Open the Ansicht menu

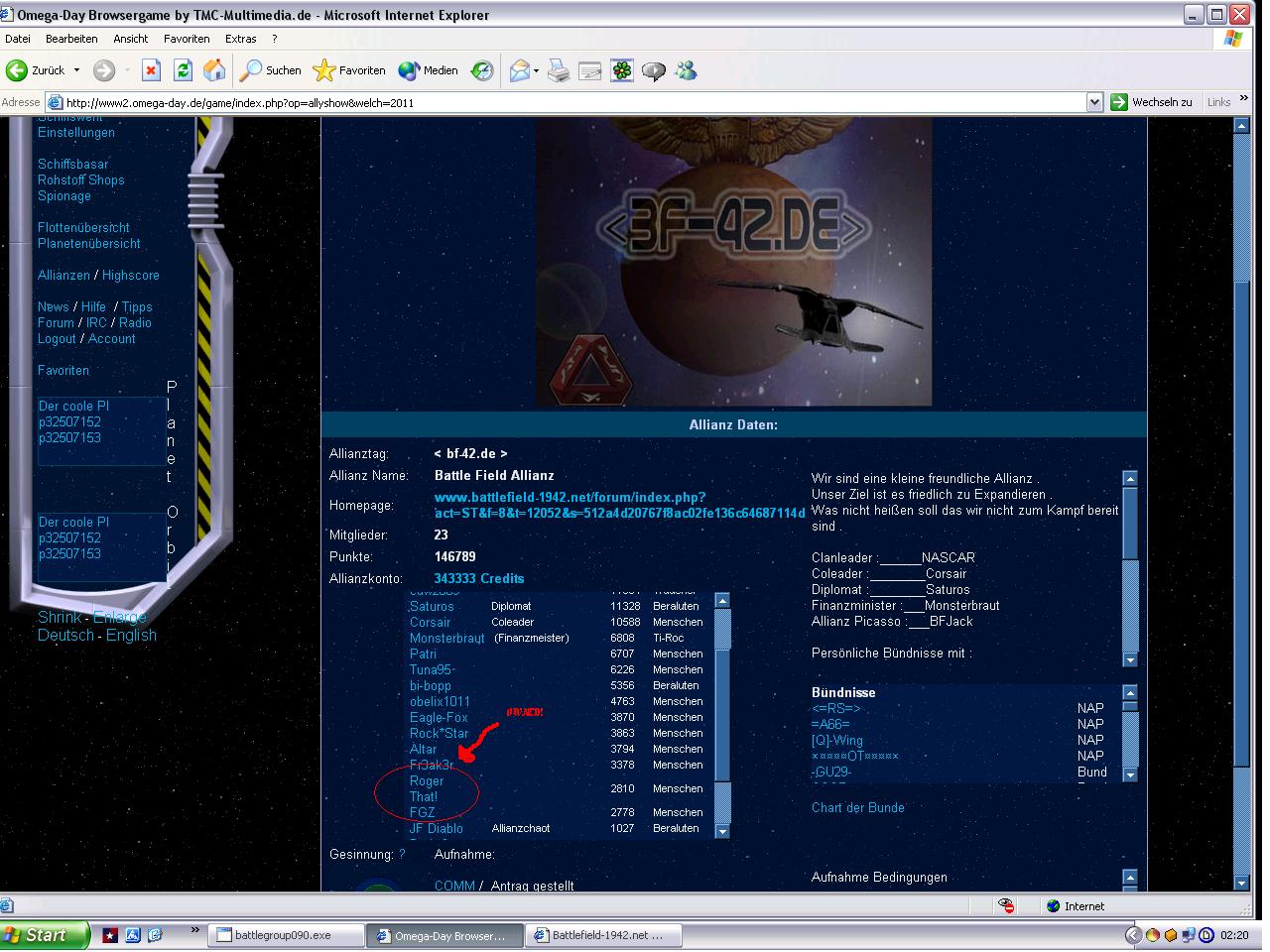131,39
